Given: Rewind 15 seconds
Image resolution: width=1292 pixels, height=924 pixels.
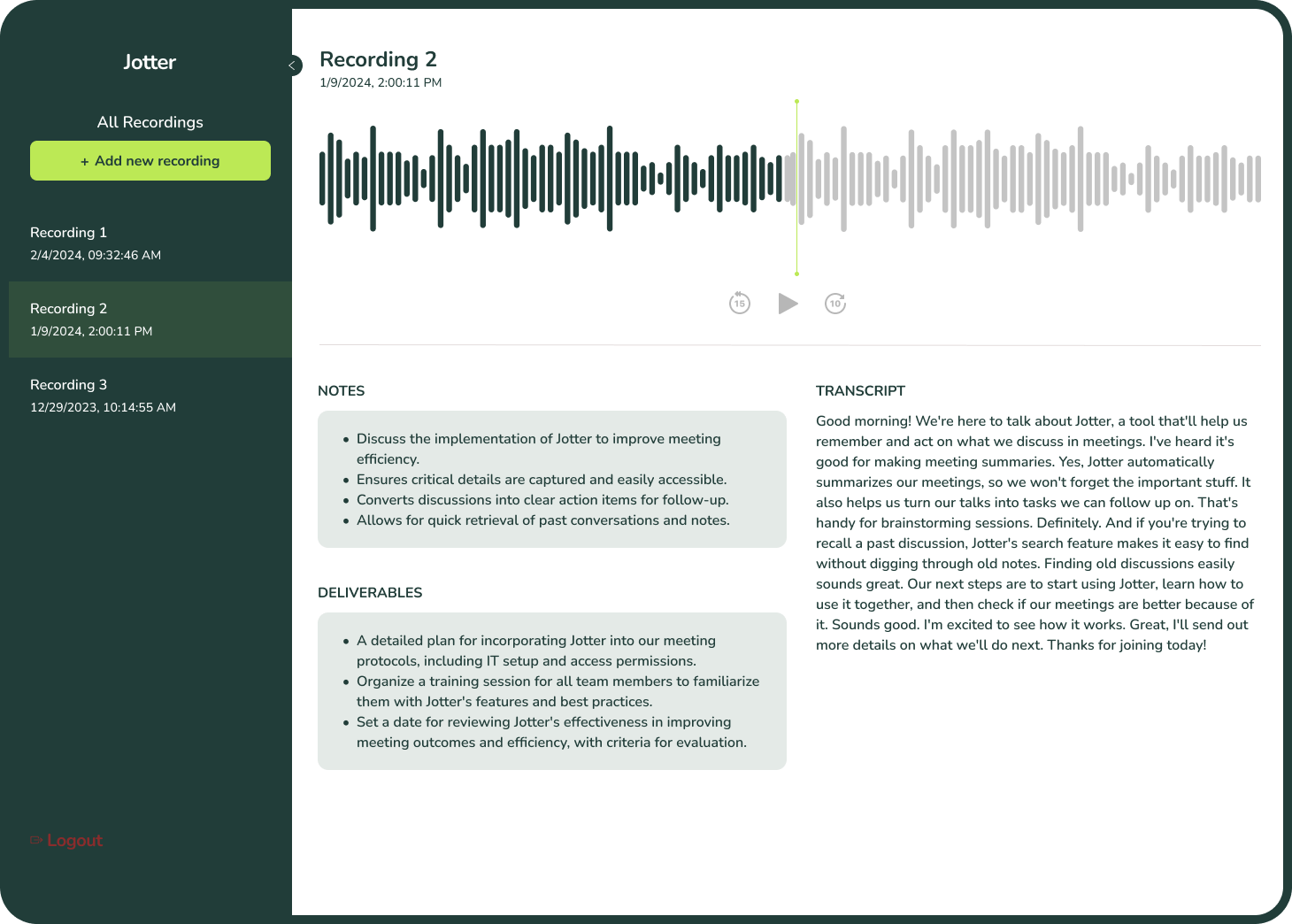Looking at the screenshot, I should [740, 304].
